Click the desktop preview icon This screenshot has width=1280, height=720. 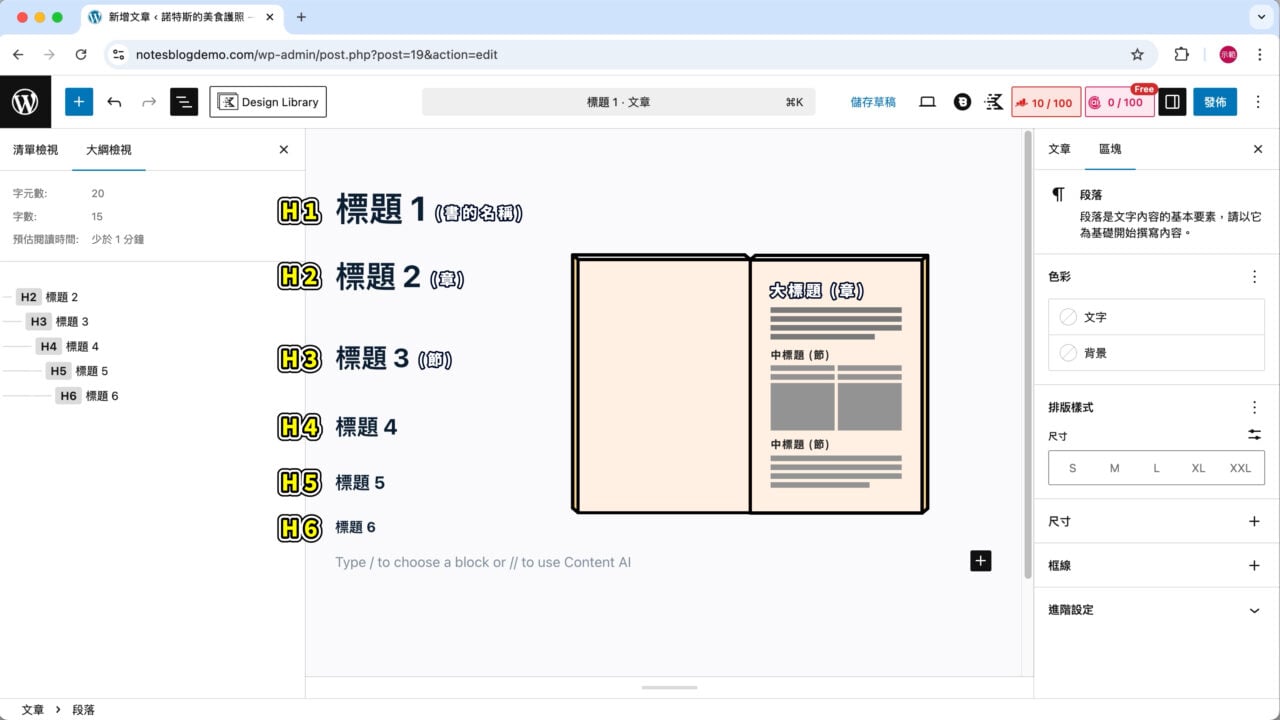pos(927,101)
